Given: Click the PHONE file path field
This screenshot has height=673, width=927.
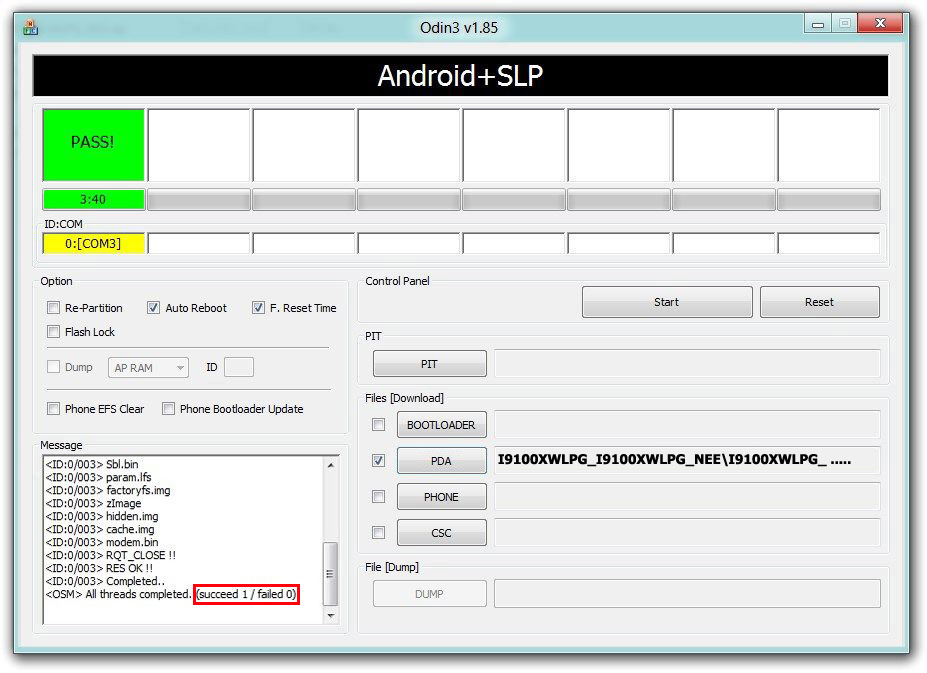Looking at the screenshot, I should [x=687, y=497].
